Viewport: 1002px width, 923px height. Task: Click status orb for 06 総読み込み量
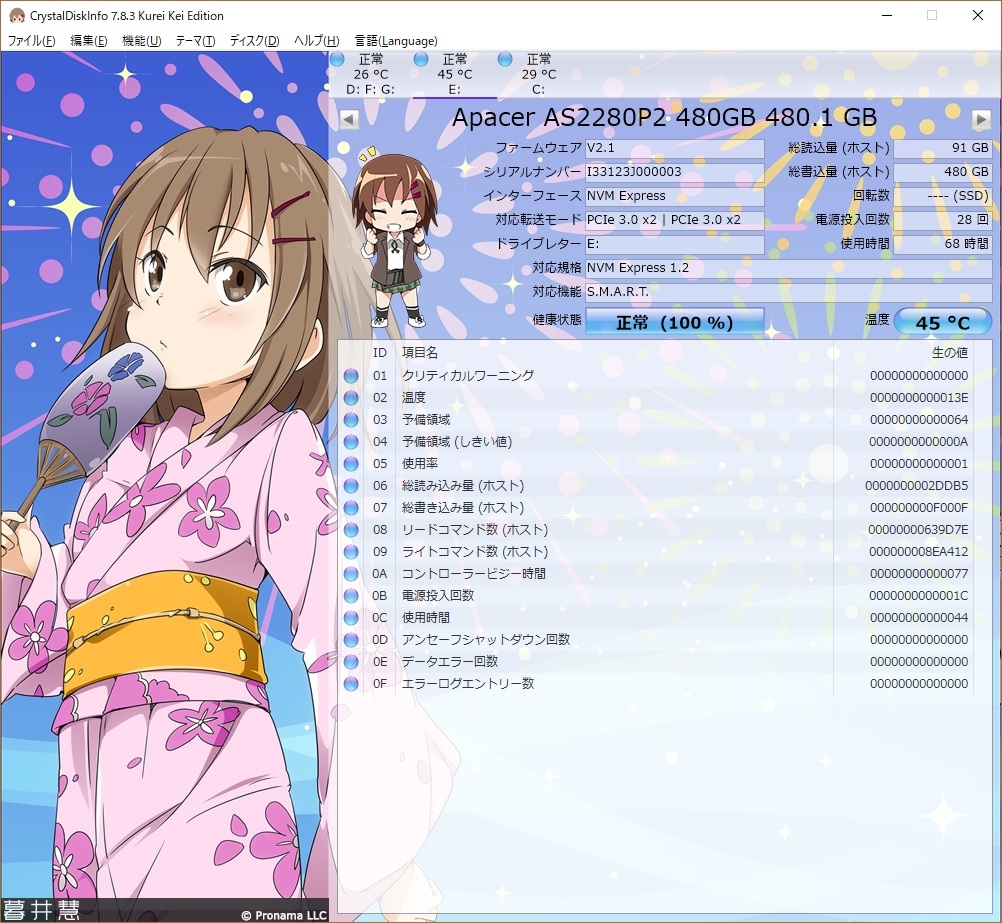tap(351, 486)
